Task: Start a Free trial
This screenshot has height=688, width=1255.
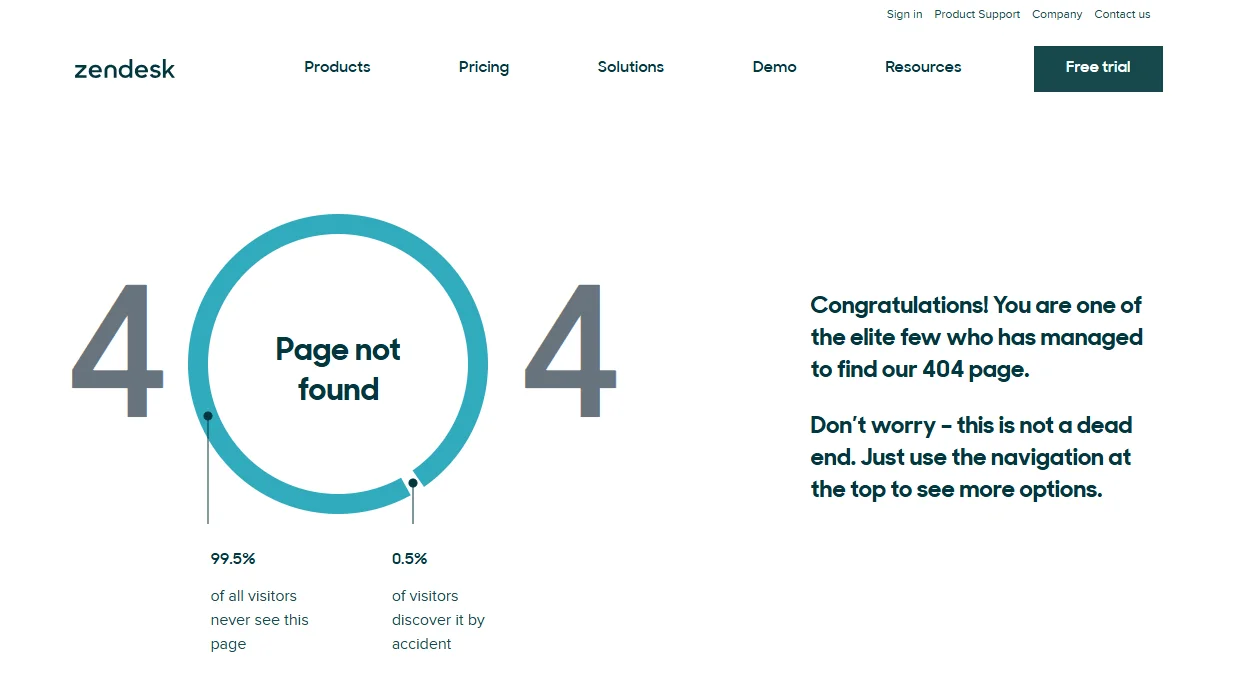Action: 1097,68
